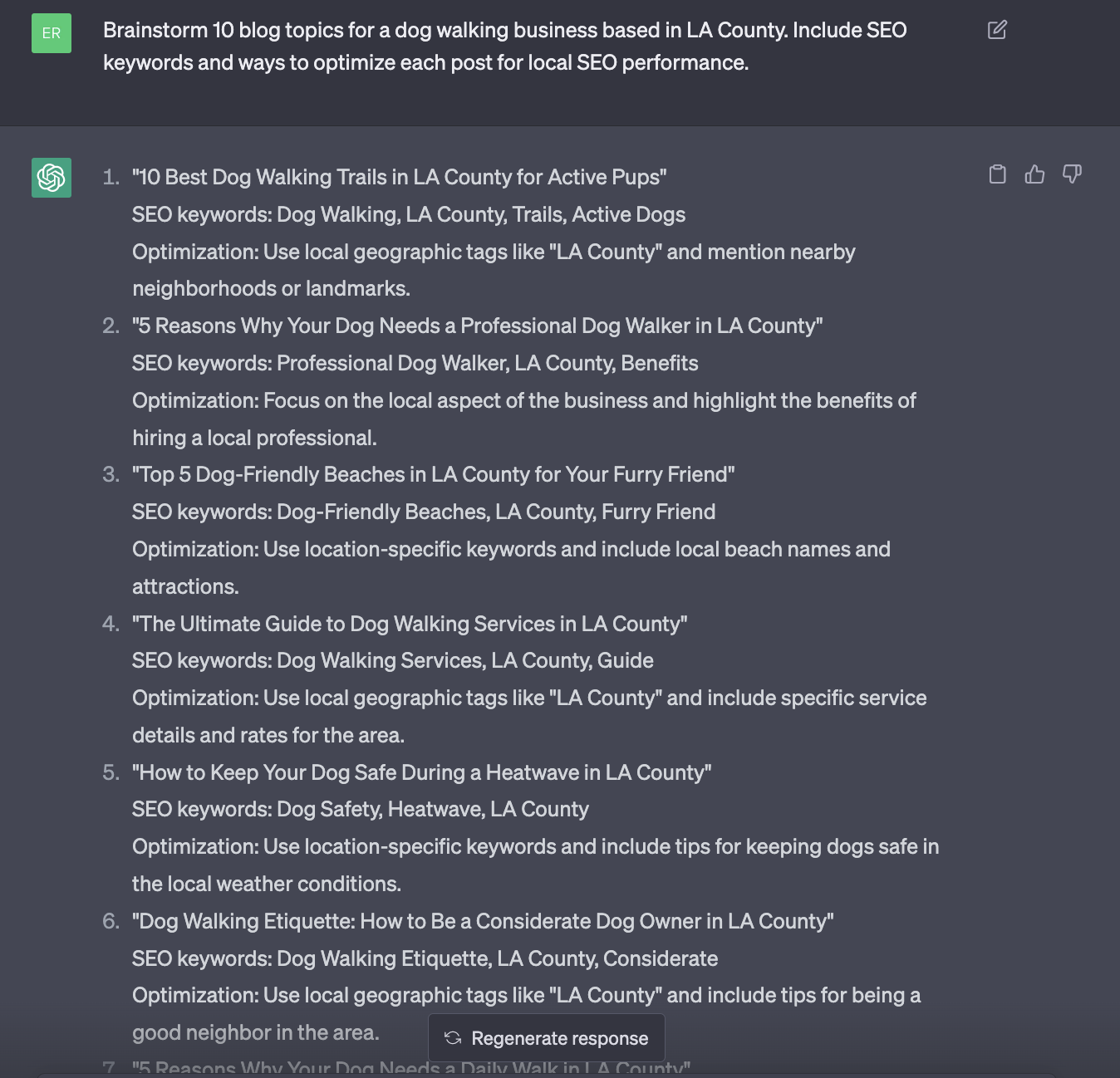The width and height of the screenshot is (1120, 1078).
Task: Click the circular arrows regenerate icon
Action: [453, 1038]
